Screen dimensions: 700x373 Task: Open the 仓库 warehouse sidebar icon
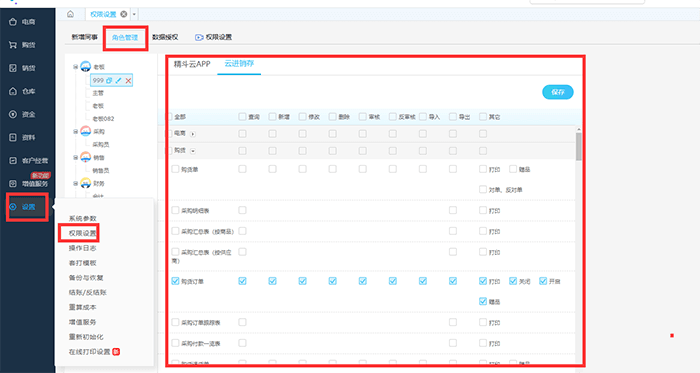pyautogui.click(x=12, y=91)
